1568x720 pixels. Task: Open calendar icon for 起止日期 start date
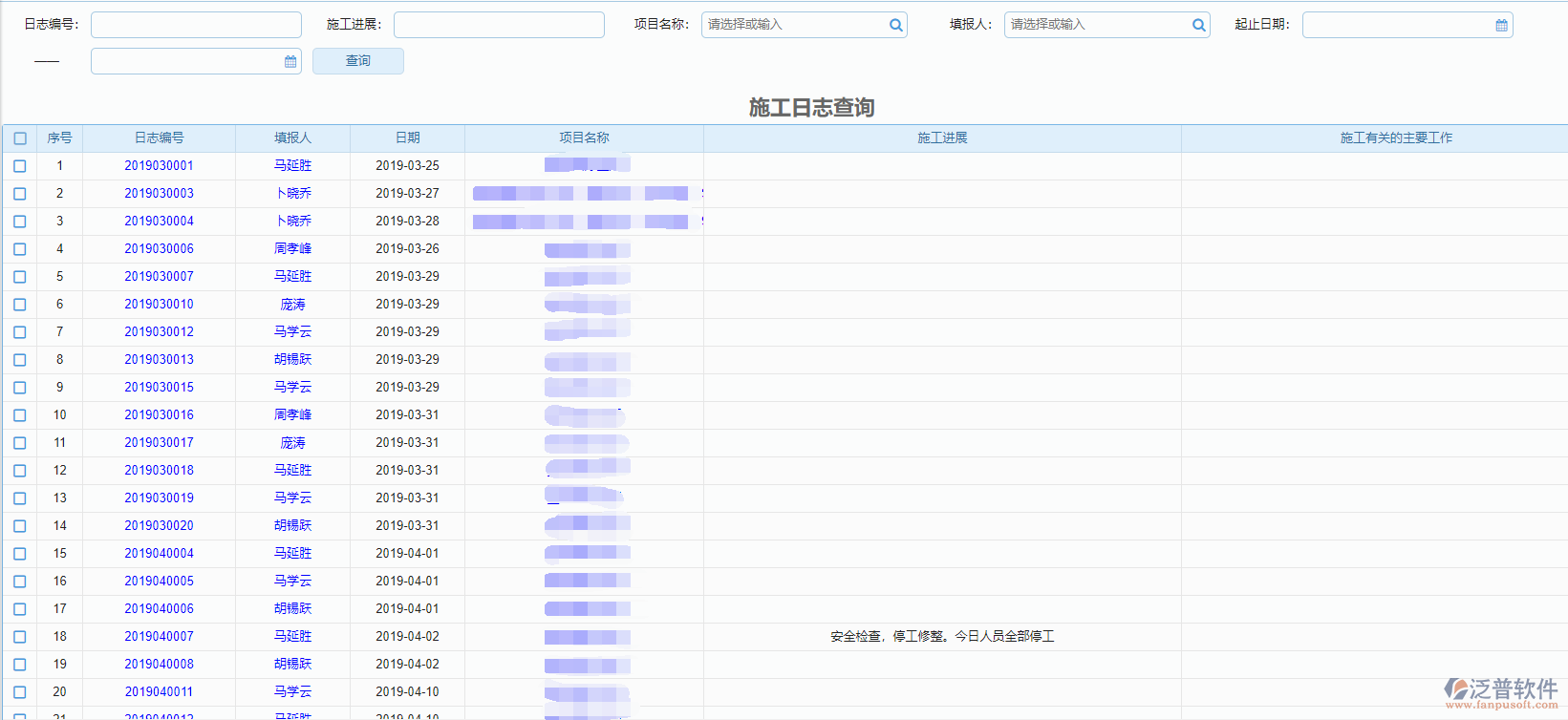(1501, 26)
